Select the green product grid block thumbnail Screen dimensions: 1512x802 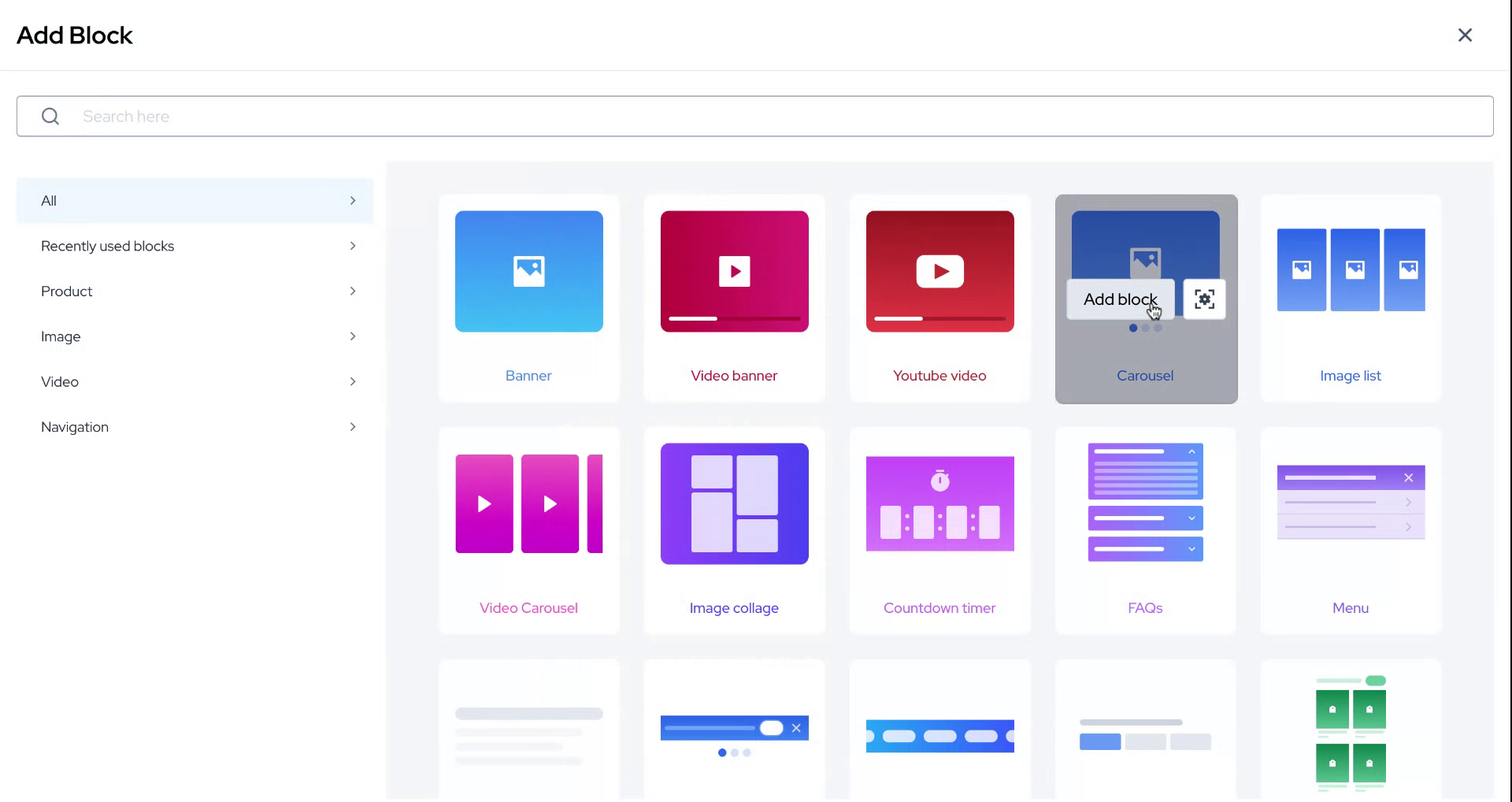[1351, 733]
